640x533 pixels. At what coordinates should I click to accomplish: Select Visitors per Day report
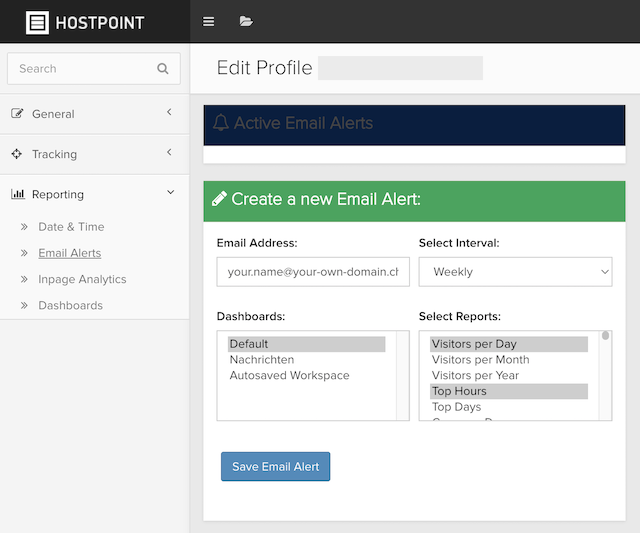coord(509,344)
